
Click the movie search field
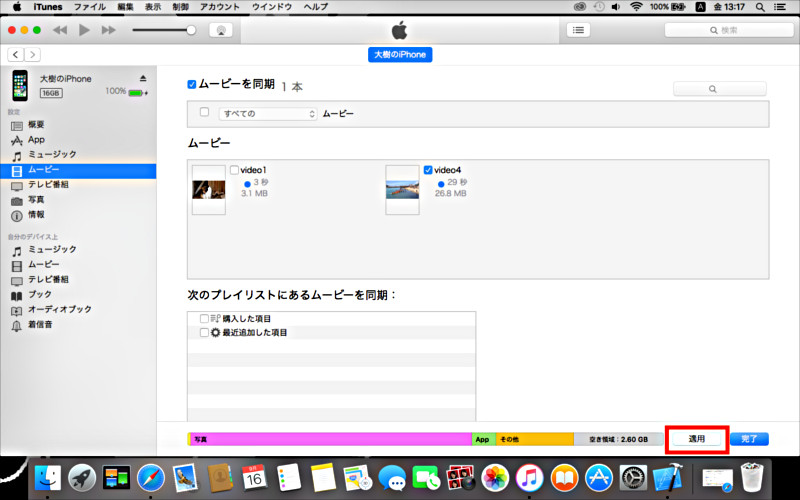point(720,89)
